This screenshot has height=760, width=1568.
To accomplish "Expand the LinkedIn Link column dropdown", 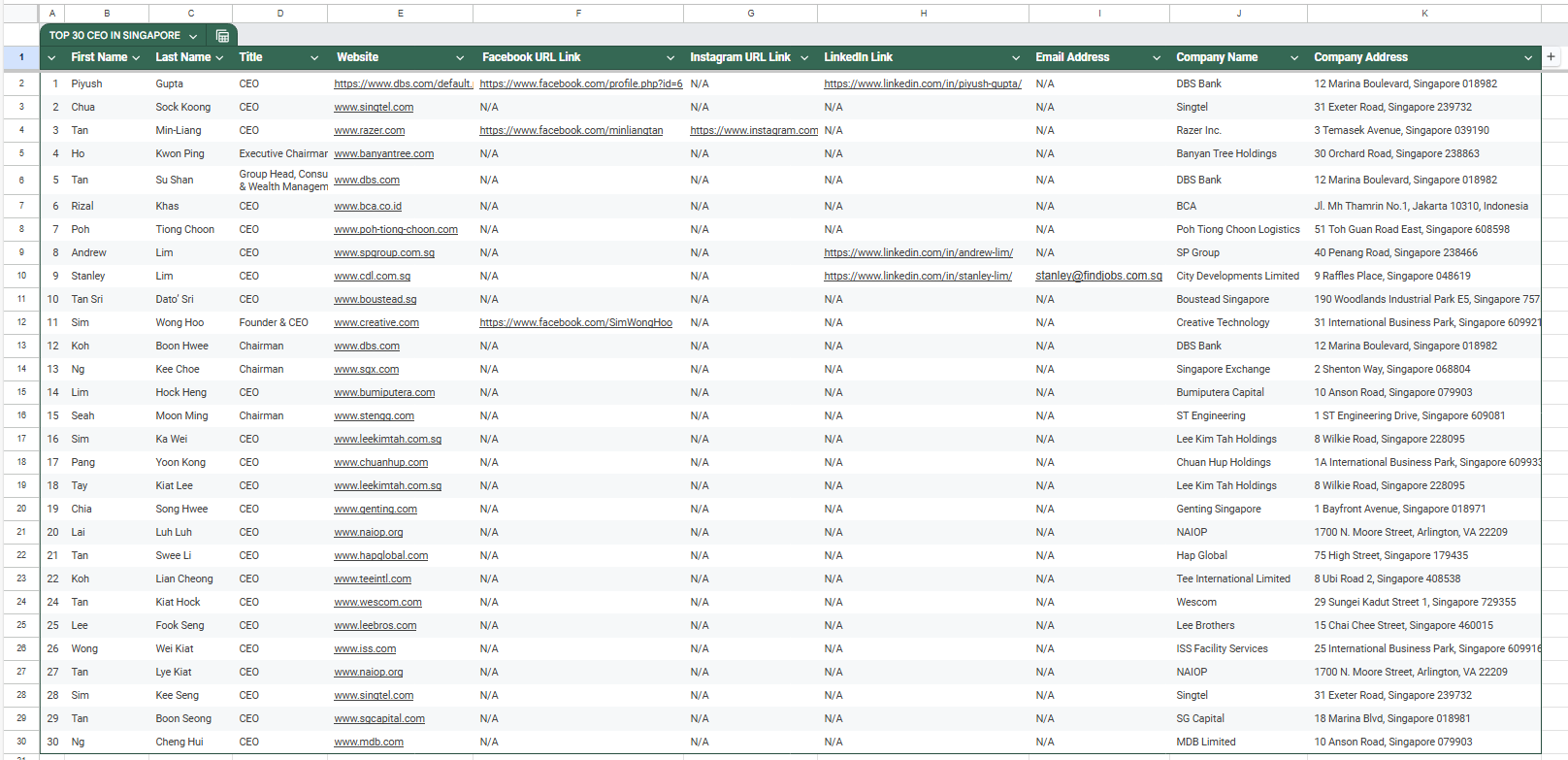I will (1016, 58).
